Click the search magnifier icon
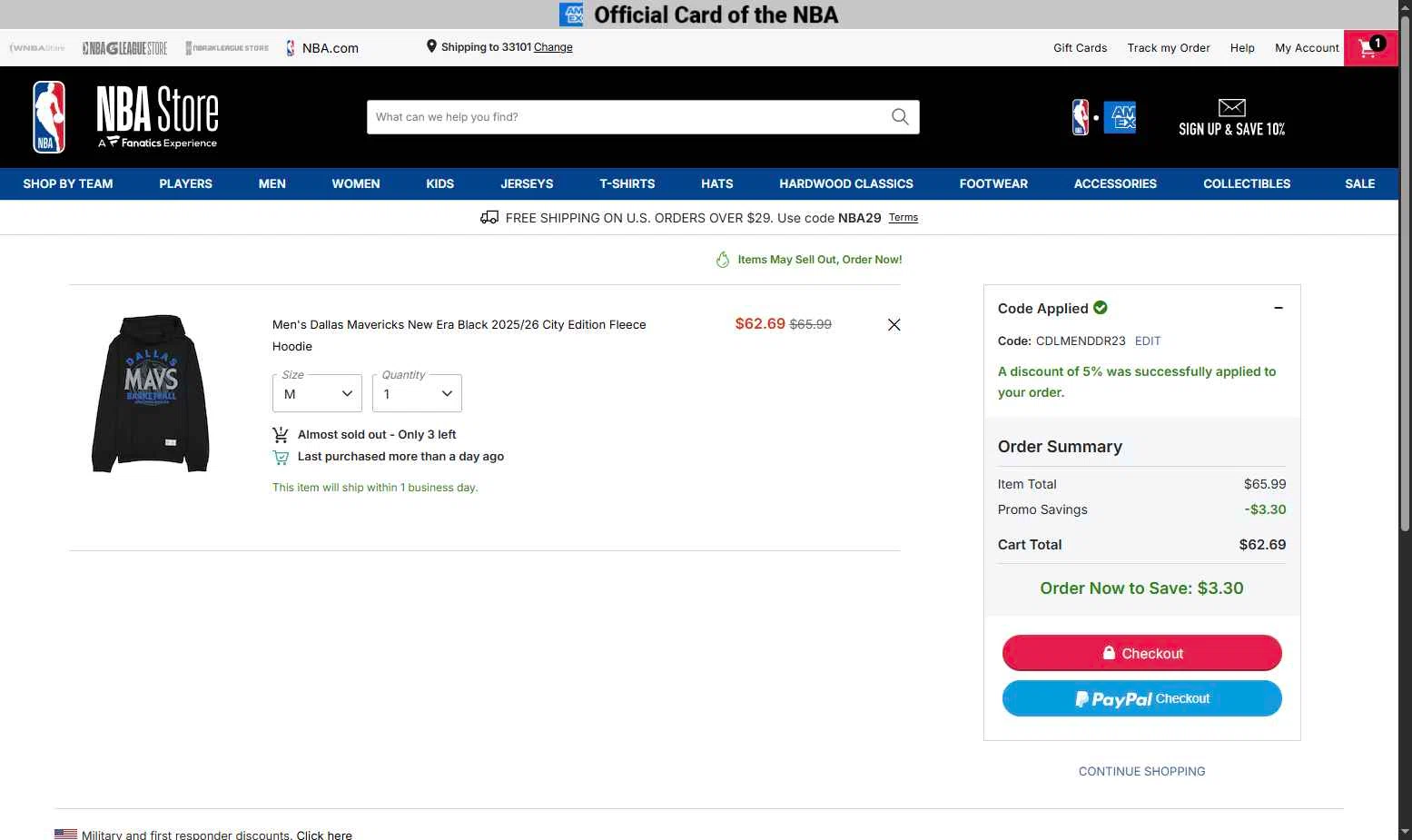Image resolution: width=1412 pixels, height=840 pixels. click(x=900, y=116)
